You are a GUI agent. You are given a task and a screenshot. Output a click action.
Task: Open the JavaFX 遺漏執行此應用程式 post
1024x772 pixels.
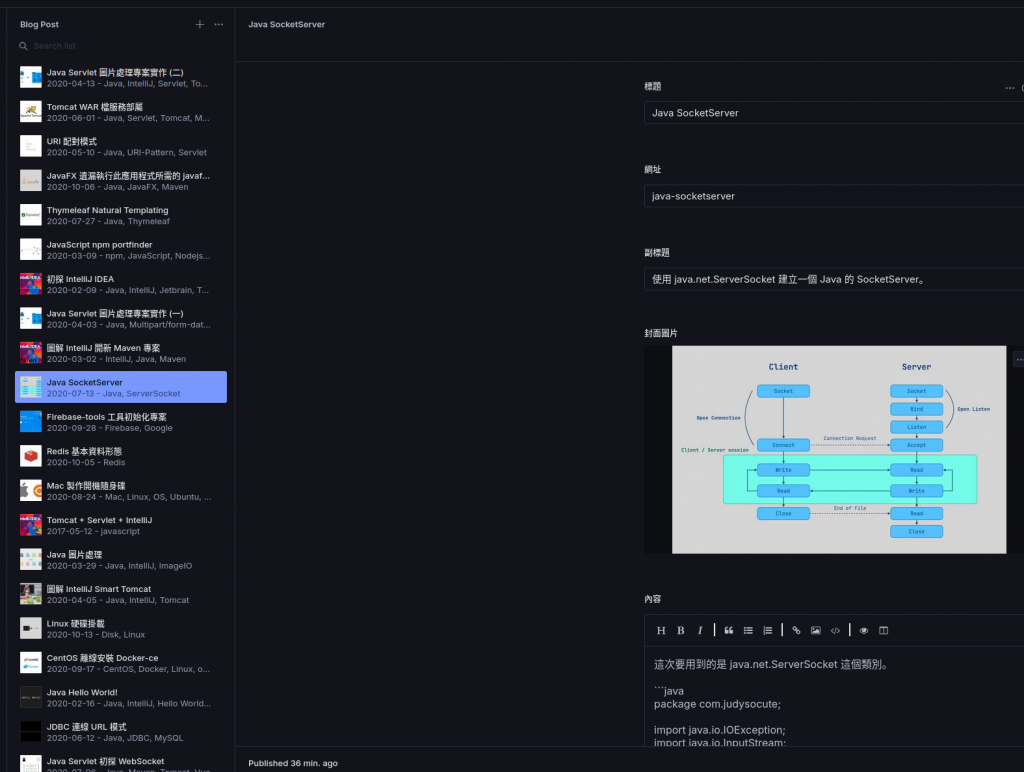click(121, 181)
